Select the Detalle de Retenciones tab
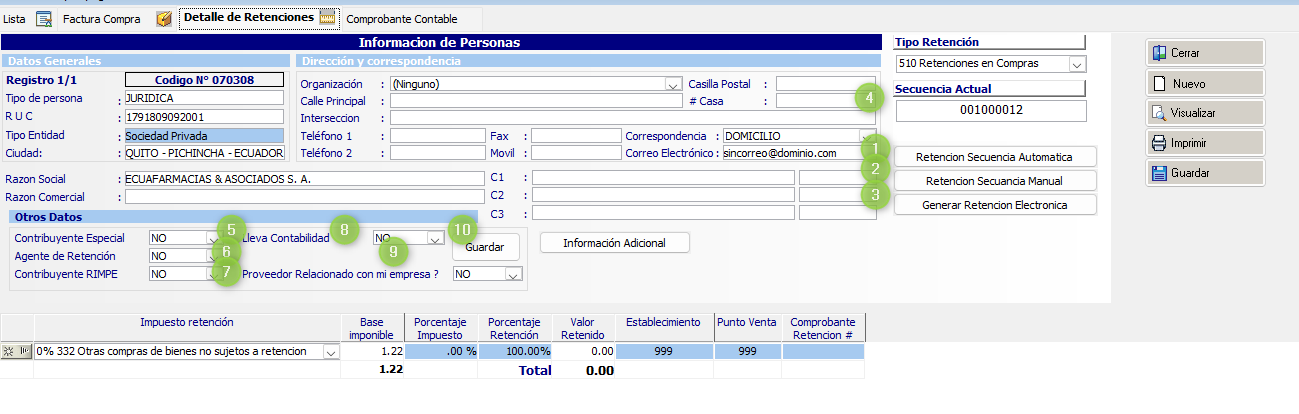 tap(247, 18)
